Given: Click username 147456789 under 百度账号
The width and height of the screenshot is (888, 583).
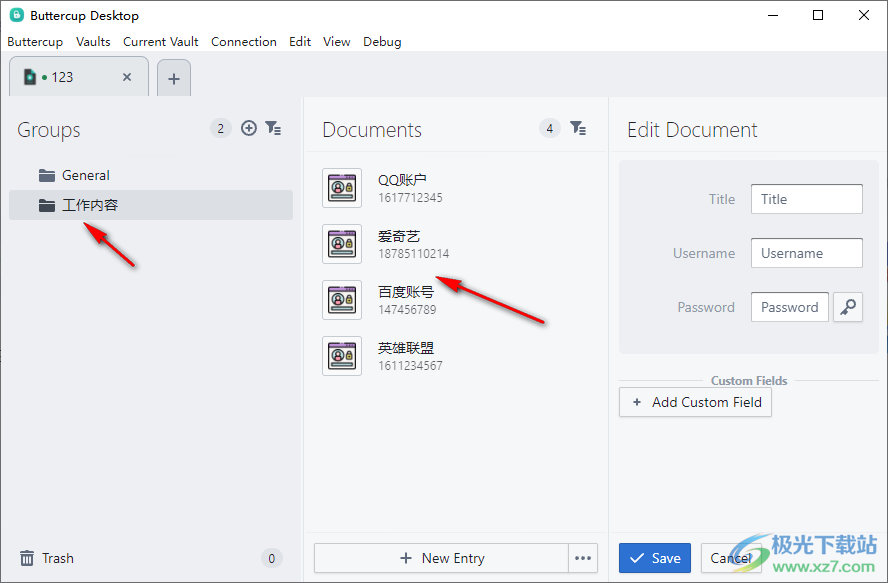Looking at the screenshot, I should pyautogui.click(x=407, y=310).
